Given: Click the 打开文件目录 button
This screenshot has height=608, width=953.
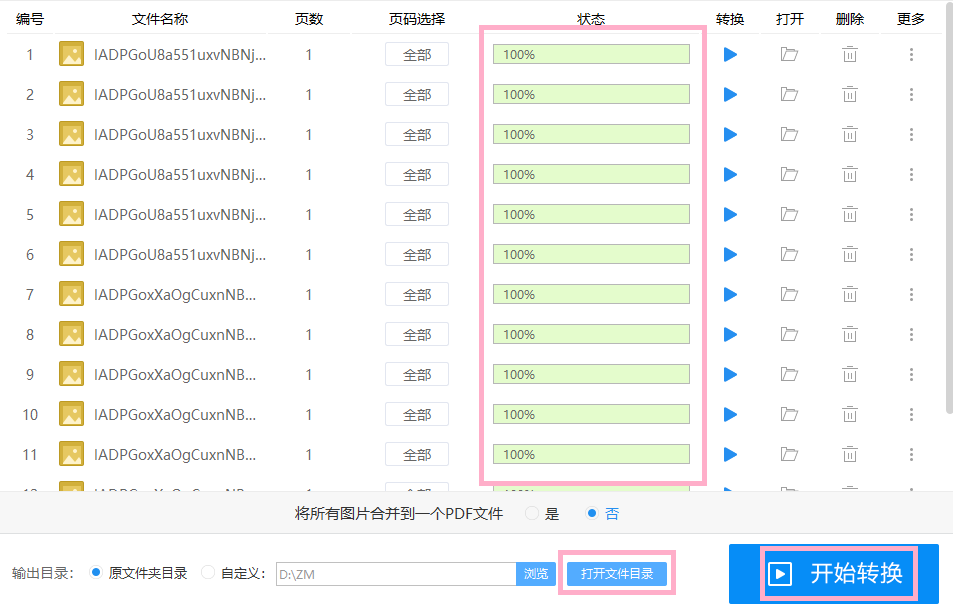Looking at the screenshot, I should tap(617, 573).
